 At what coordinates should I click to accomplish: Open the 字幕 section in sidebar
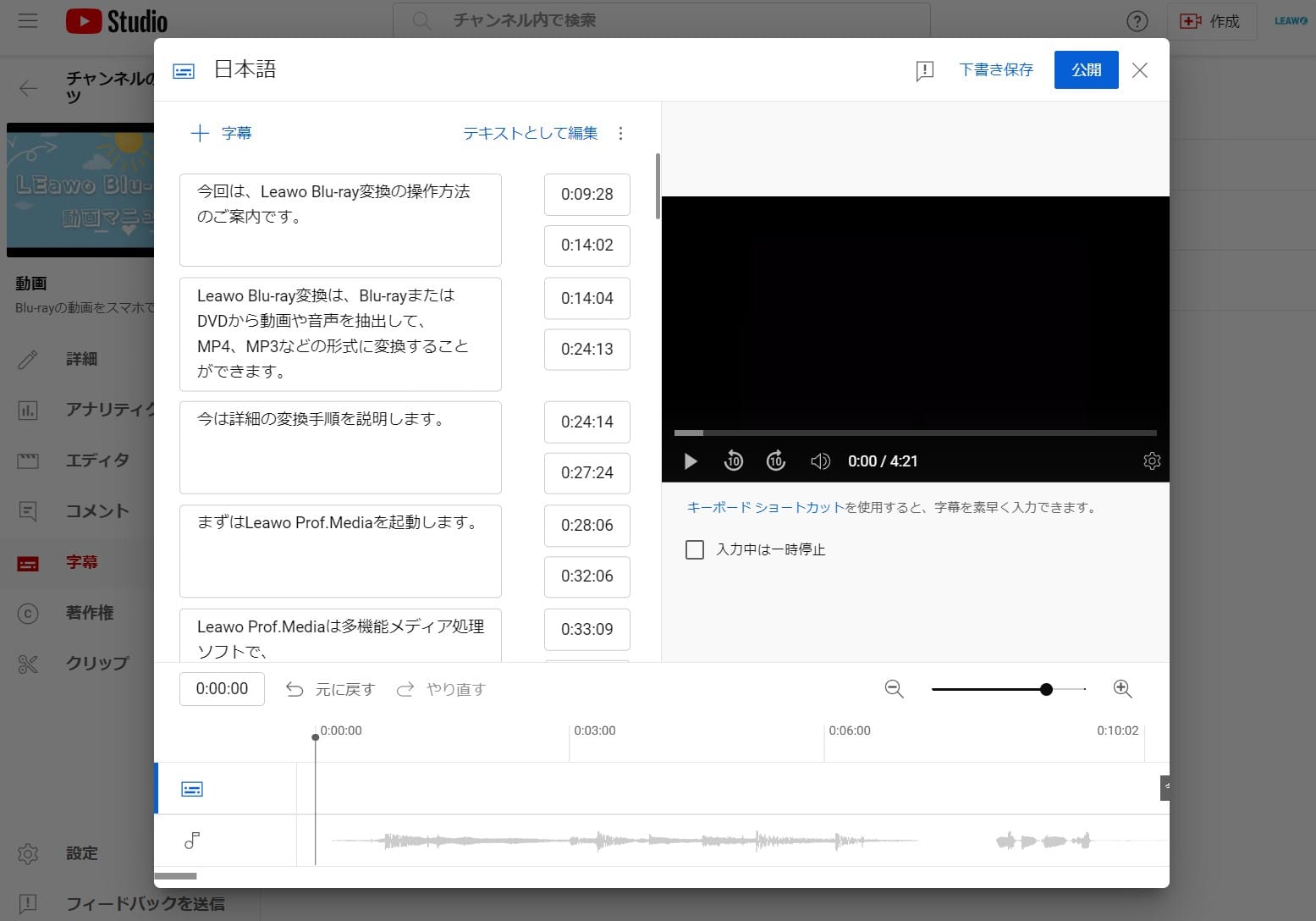[81, 562]
